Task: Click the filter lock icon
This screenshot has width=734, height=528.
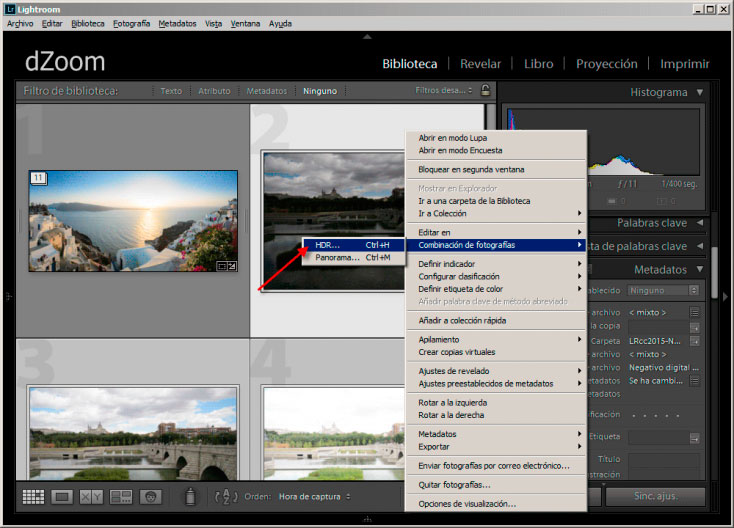Action: pyautogui.click(x=485, y=90)
